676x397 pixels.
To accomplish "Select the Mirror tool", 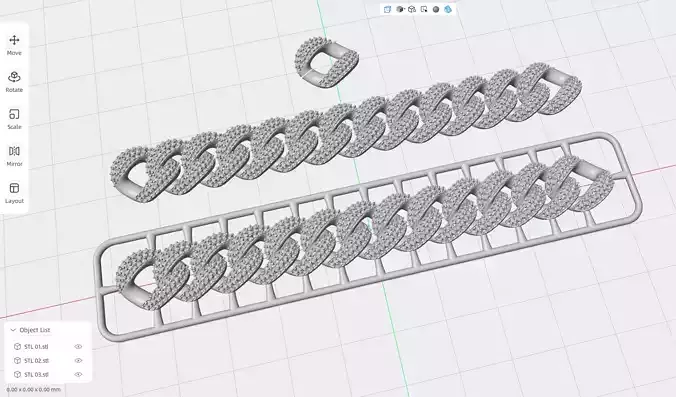I will (14, 156).
